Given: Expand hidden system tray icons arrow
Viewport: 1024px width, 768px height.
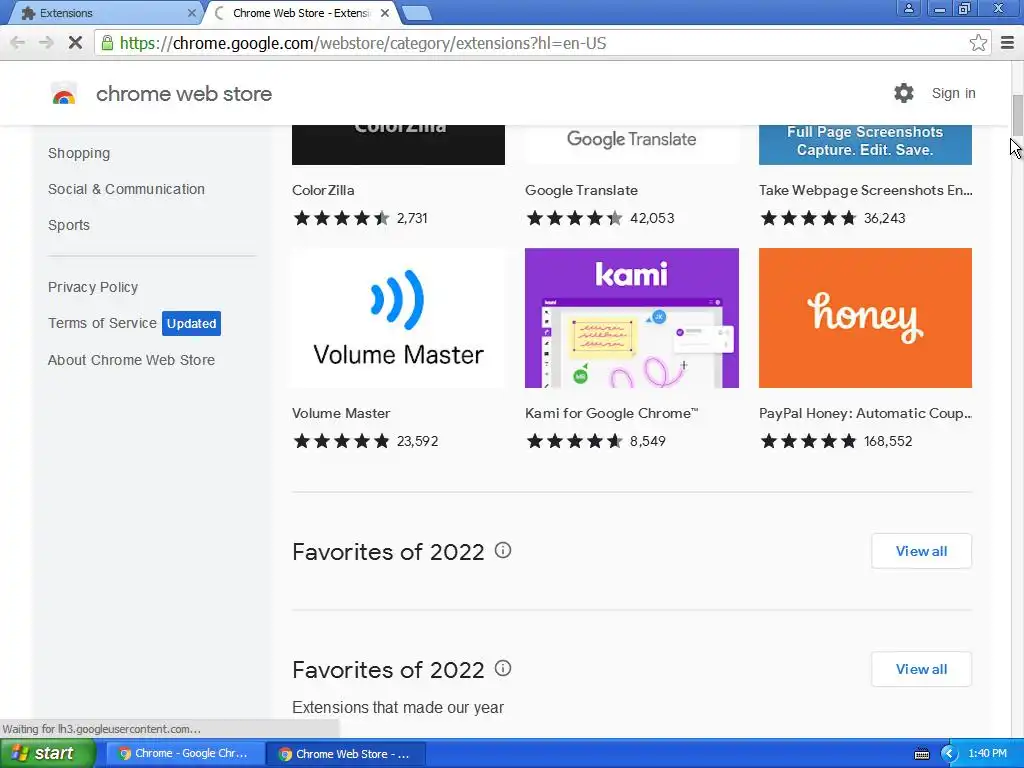Looking at the screenshot, I should click(949, 754).
